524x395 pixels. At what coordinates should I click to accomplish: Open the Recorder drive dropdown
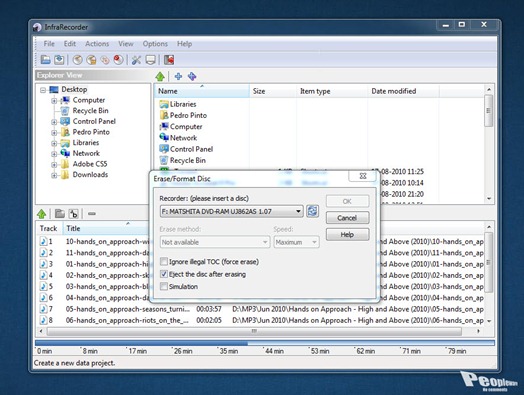(x=231, y=212)
